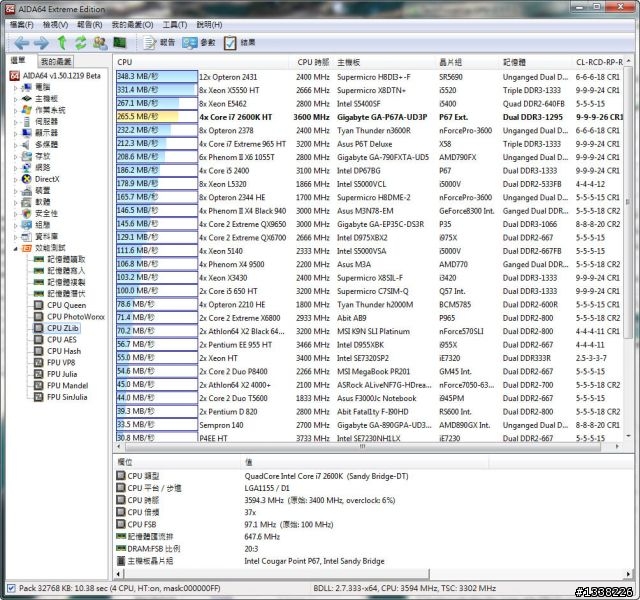Click the results list vertical scrollbar

629,202
